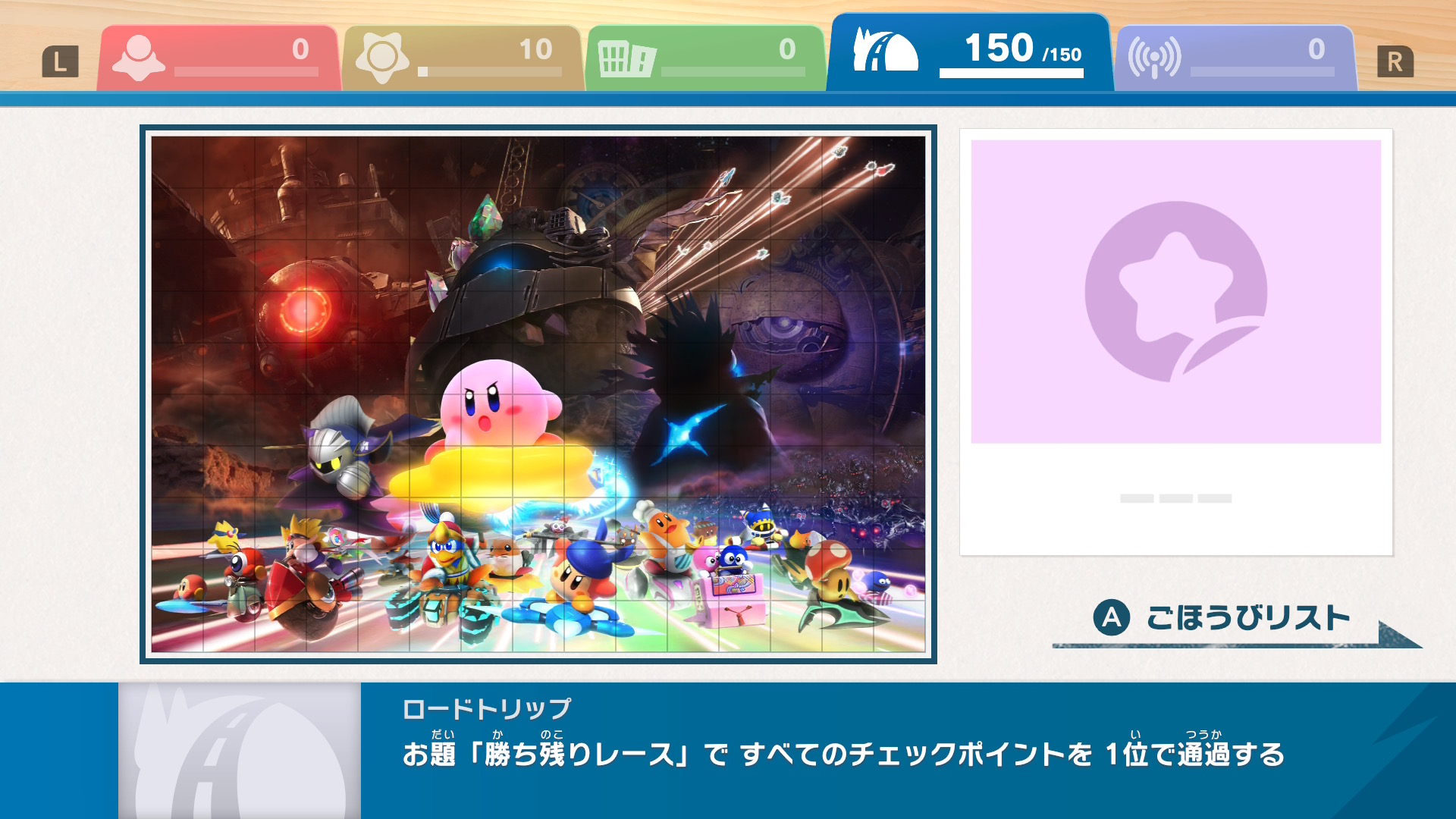The height and width of the screenshot is (819, 1456).
Task: Select the red Kirby silhouette tab icon
Action: tap(139, 58)
